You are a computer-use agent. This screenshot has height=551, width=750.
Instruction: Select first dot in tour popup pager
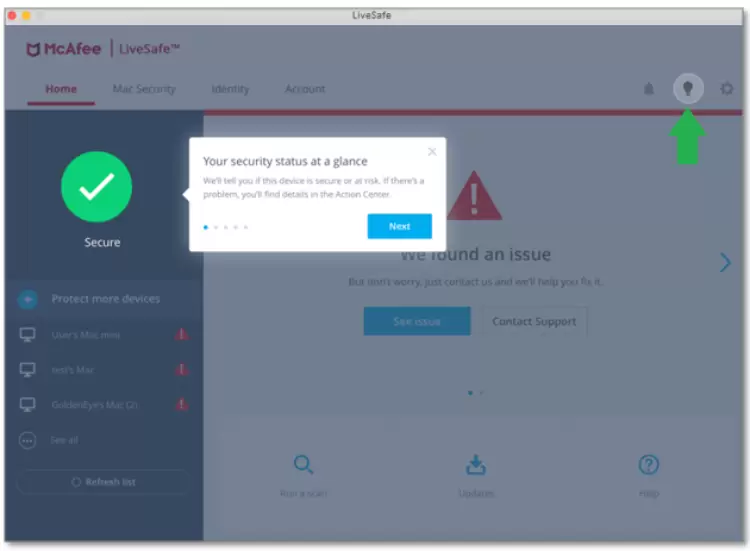(x=206, y=227)
